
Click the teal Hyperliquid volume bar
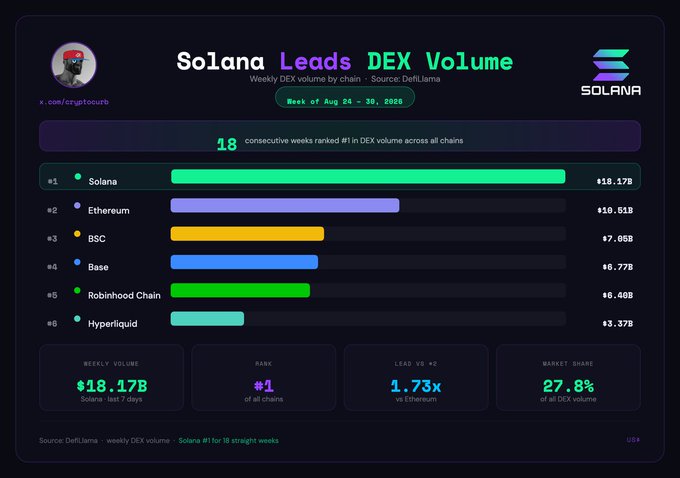coord(207,319)
